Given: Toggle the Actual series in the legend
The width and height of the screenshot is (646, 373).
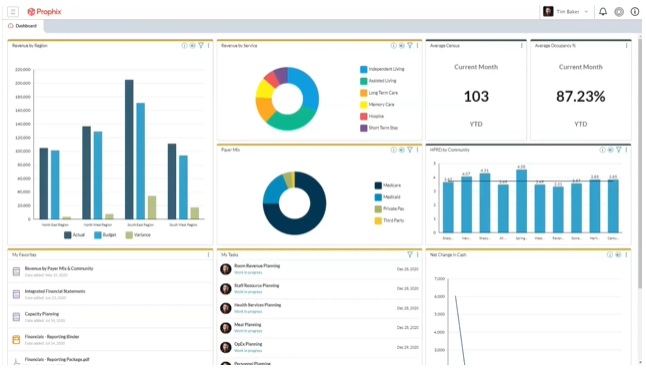Looking at the screenshot, I should [75, 235].
